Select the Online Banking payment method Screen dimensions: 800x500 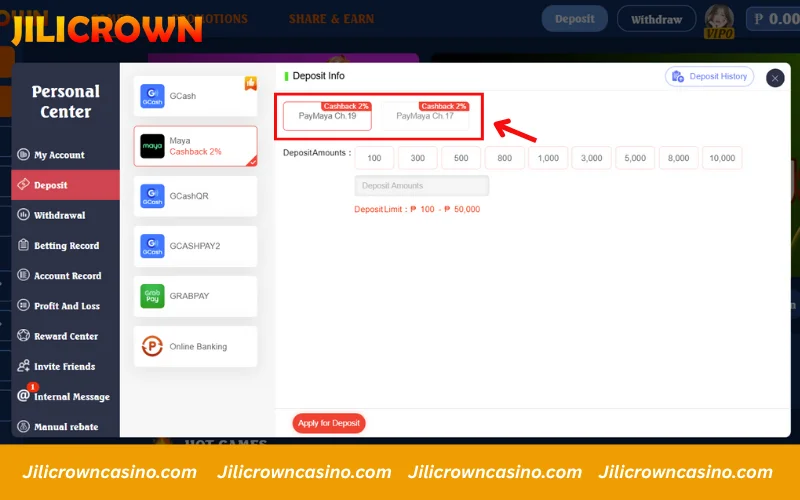[195, 346]
